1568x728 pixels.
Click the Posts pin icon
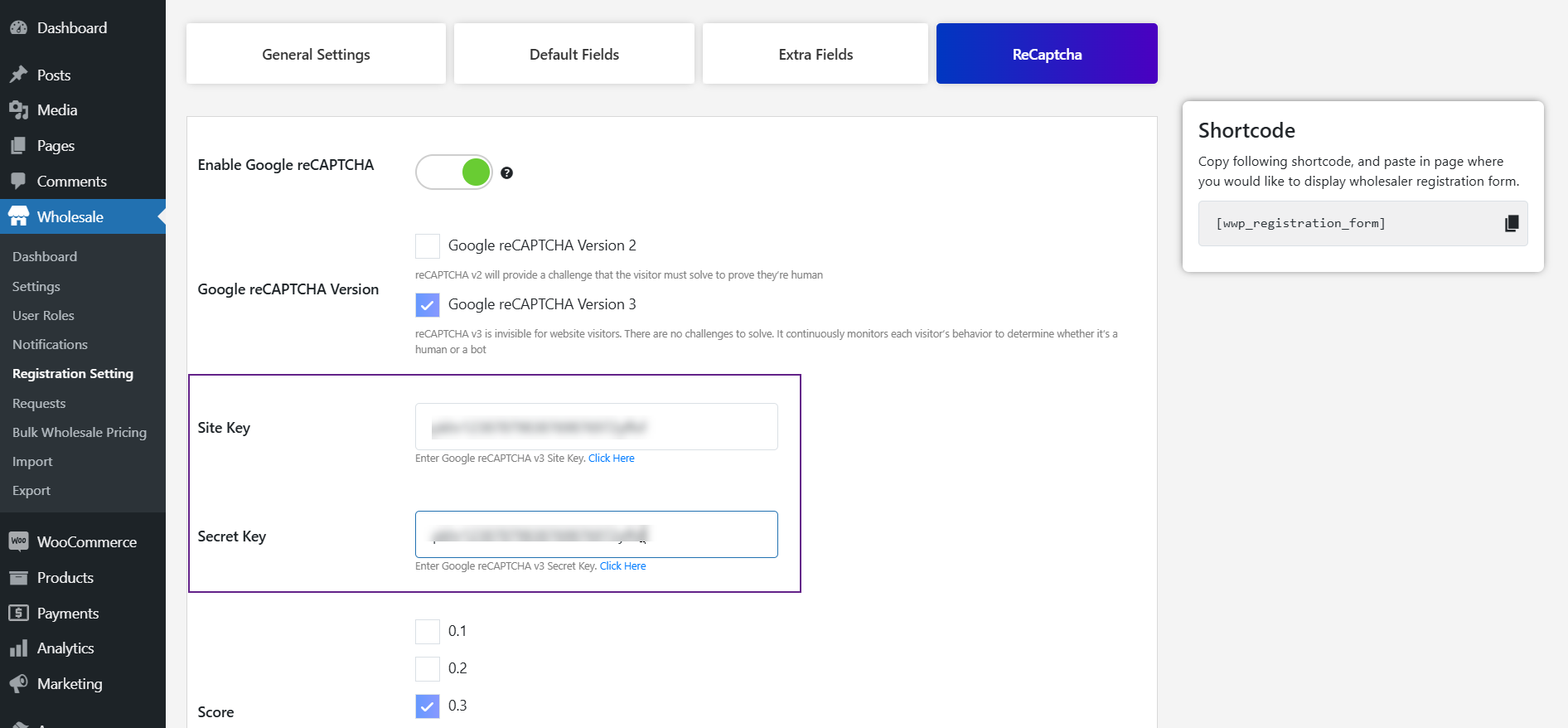pyautogui.click(x=18, y=75)
